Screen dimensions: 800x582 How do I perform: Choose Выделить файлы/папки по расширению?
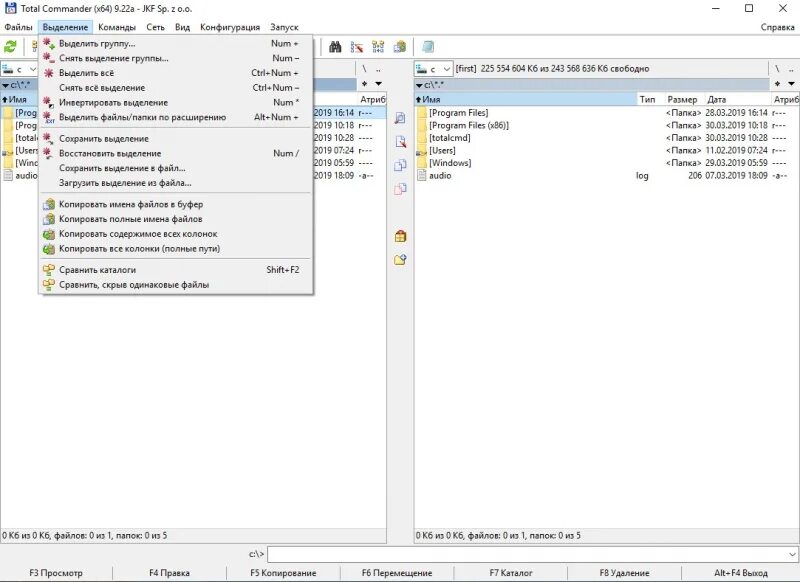point(176,117)
